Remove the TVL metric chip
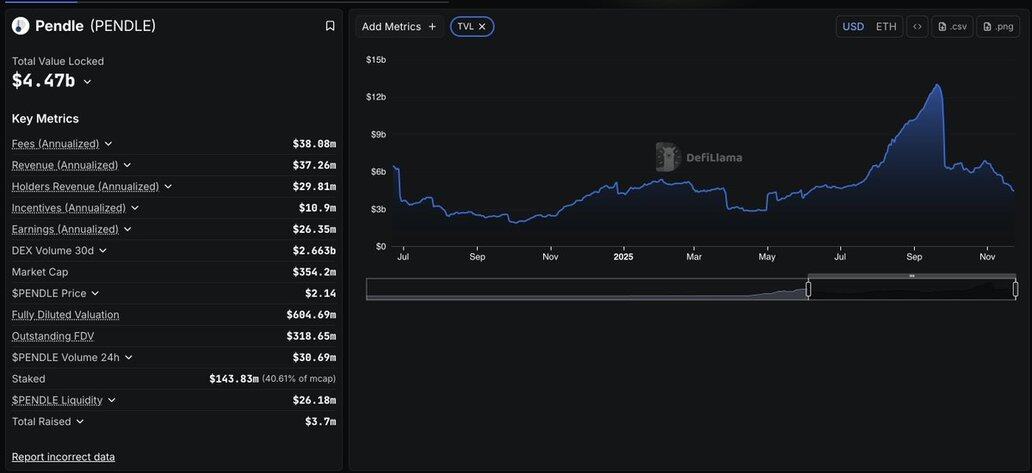Viewport: 1032px width, 473px height. 482,27
